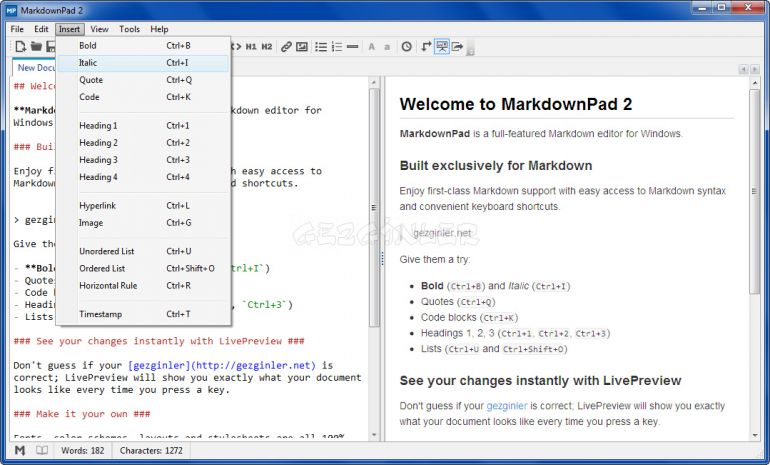The width and height of the screenshot is (770, 465).
Task: Convert text to uppercase with large A icon
Action: pyautogui.click(x=372, y=47)
